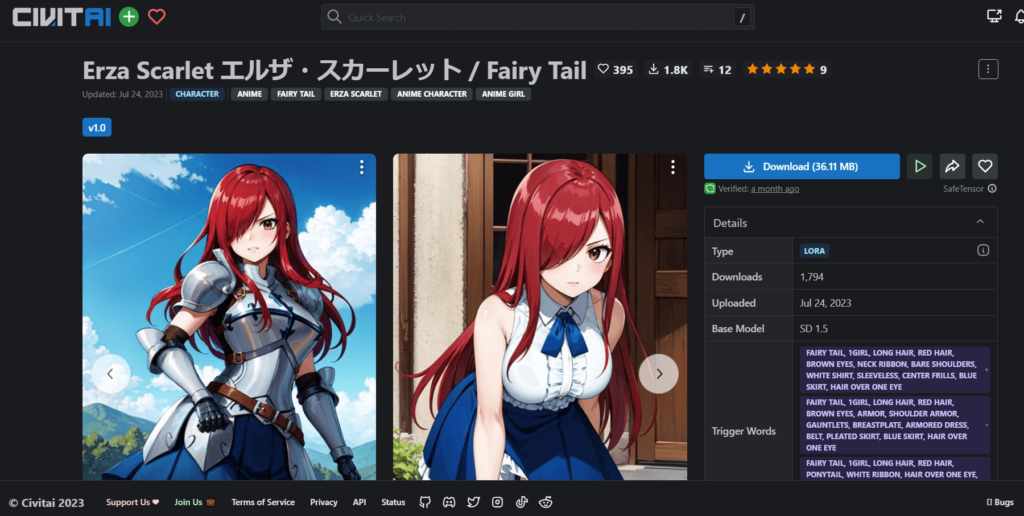The image size is (1024, 516).
Task: Open the Reddit link in the footer
Action: 545,502
